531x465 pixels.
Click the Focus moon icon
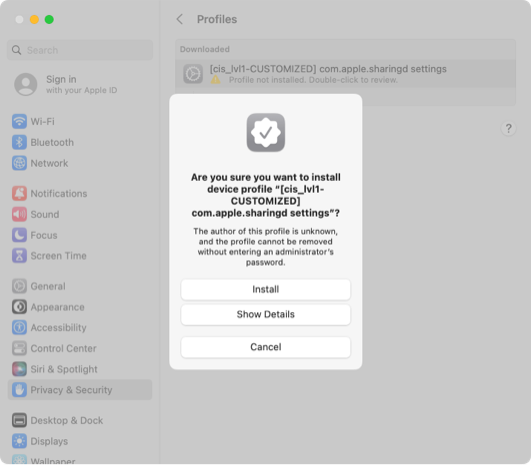click(19, 235)
